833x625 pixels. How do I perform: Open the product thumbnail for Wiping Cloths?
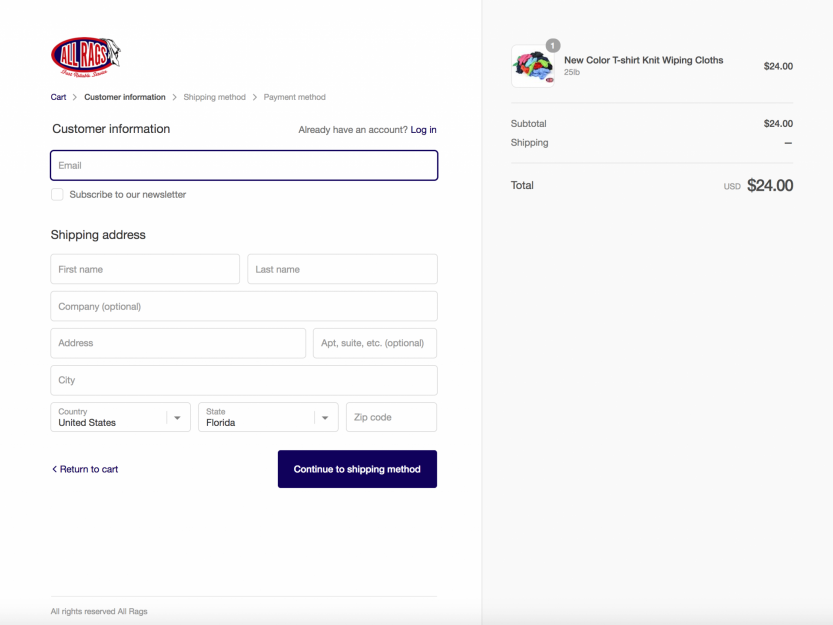[533, 66]
